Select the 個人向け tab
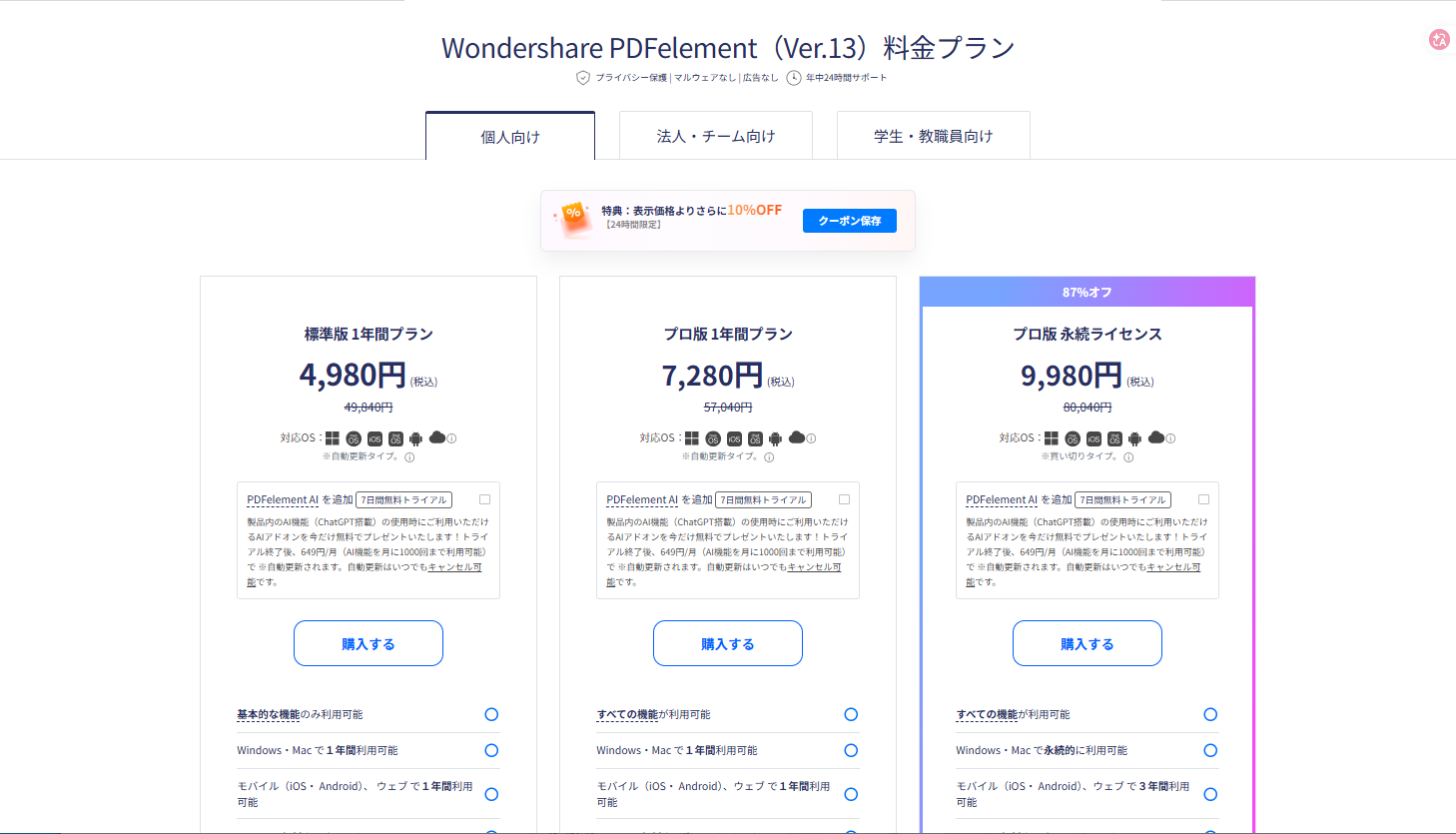This screenshot has height=834, width=1456. point(510,136)
